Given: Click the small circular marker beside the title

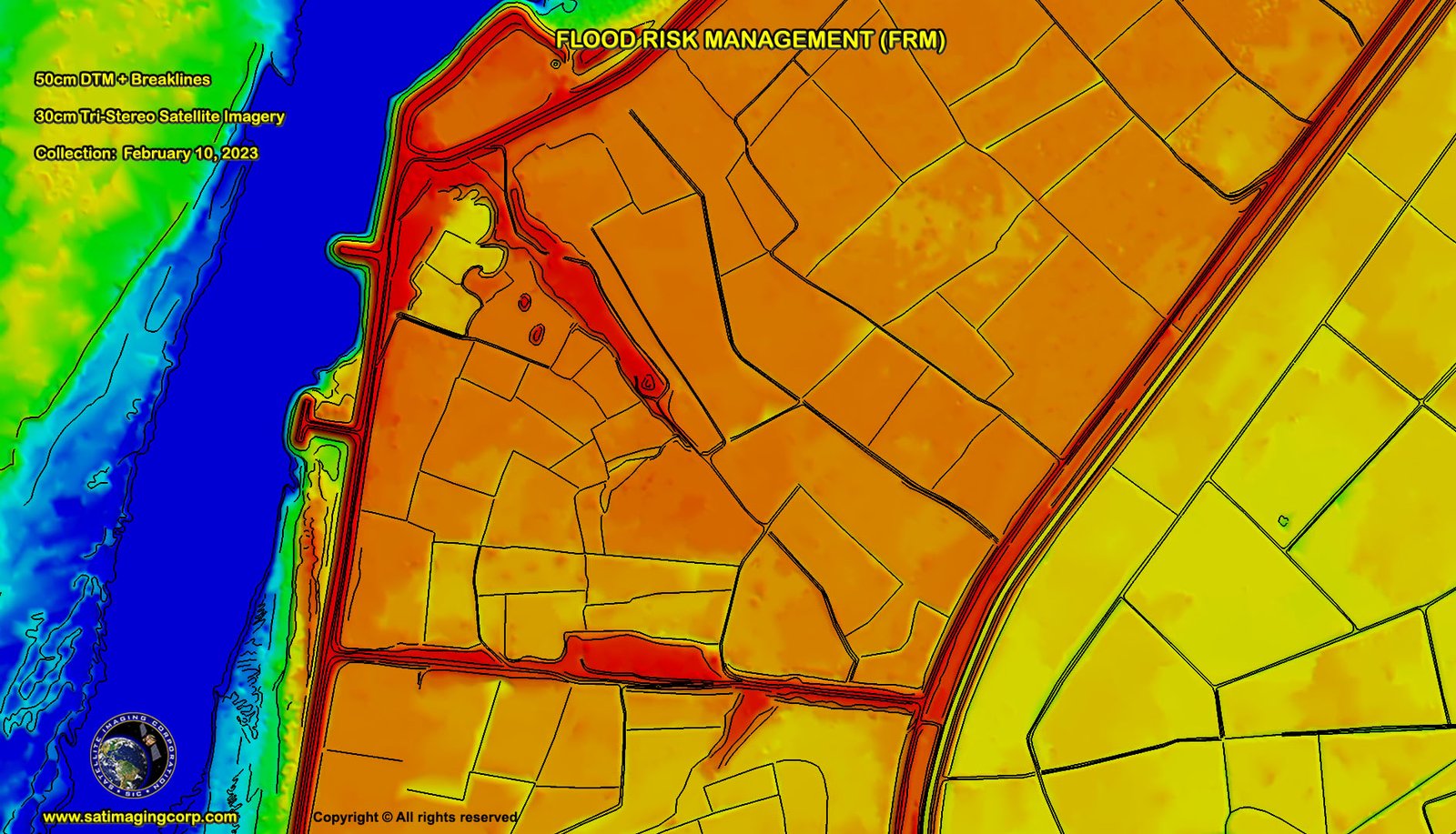Looking at the screenshot, I should [556, 64].
